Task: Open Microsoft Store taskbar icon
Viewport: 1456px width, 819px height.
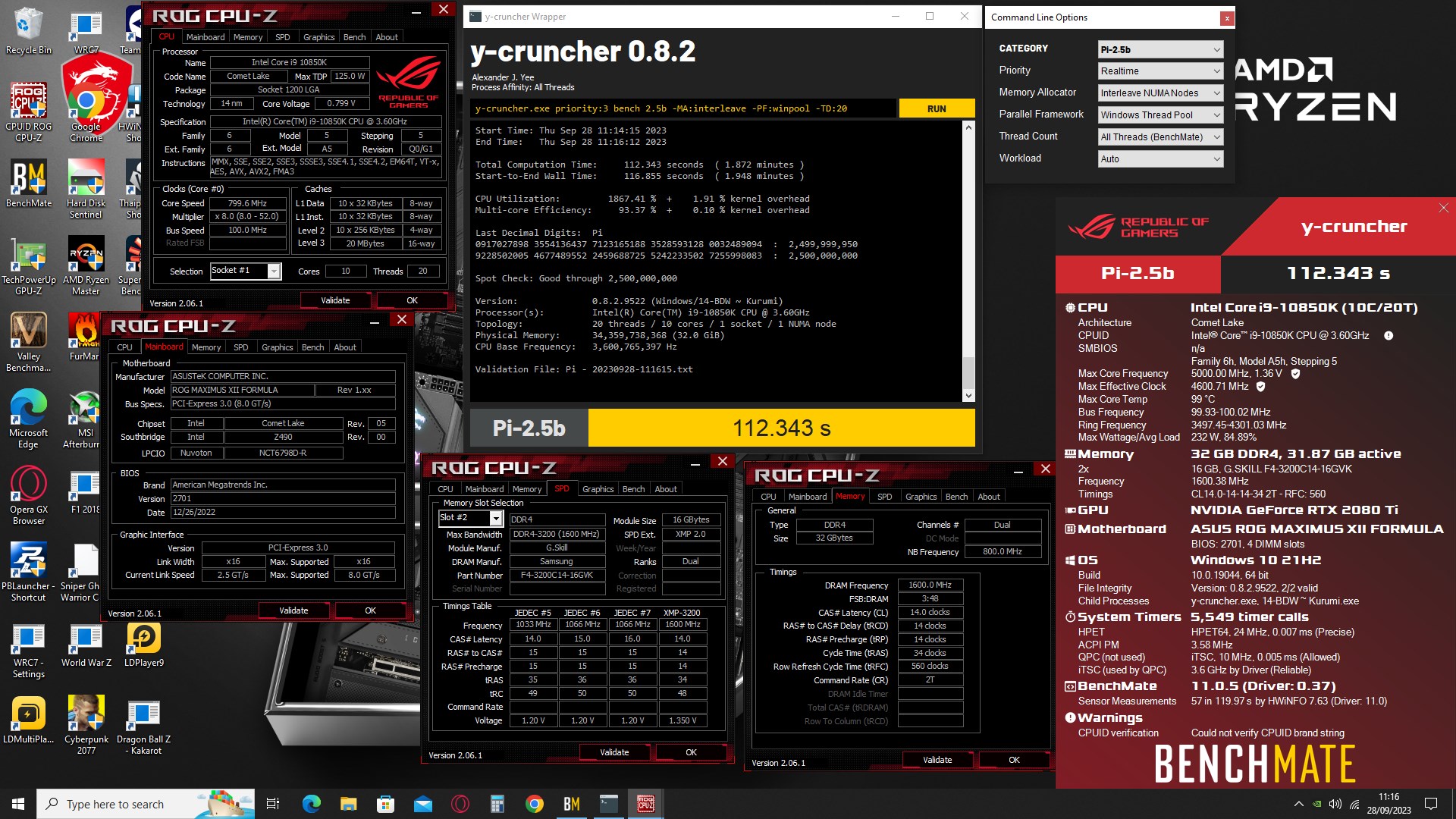Action: [385, 804]
